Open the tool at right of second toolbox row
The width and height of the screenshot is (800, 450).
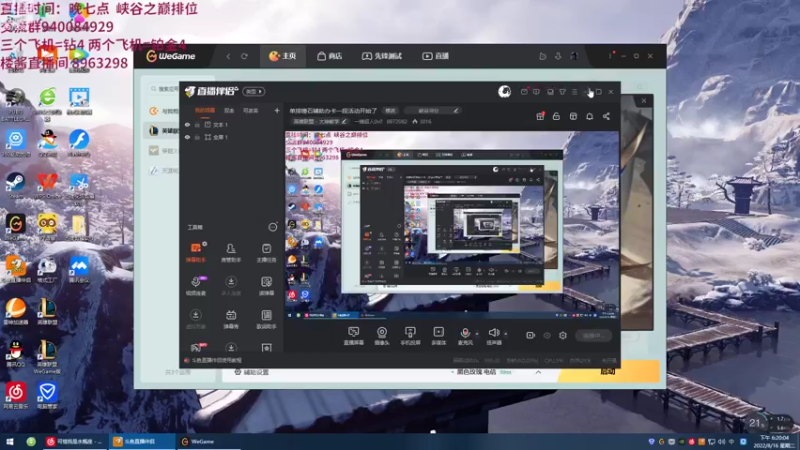(266, 286)
